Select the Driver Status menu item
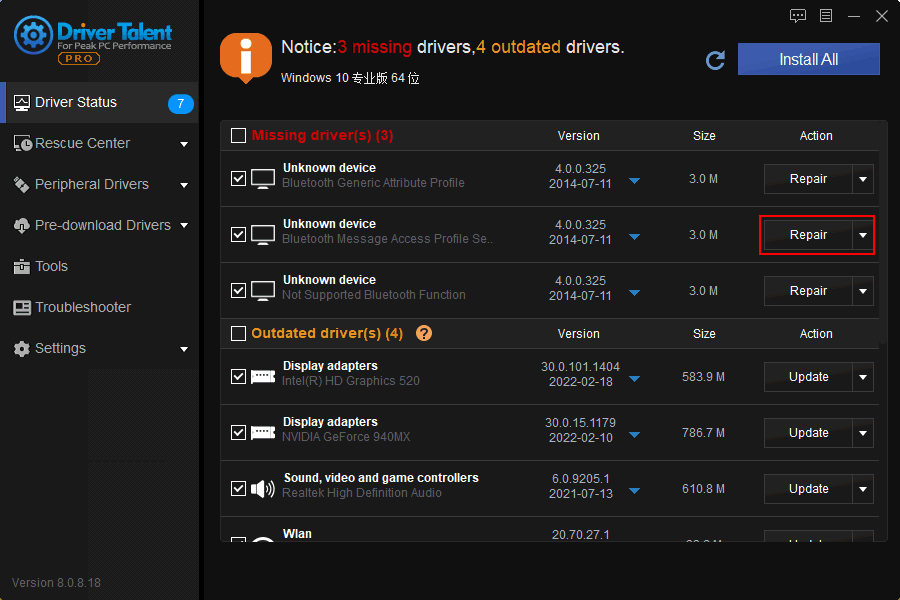This screenshot has height=600, width=900. click(100, 103)
